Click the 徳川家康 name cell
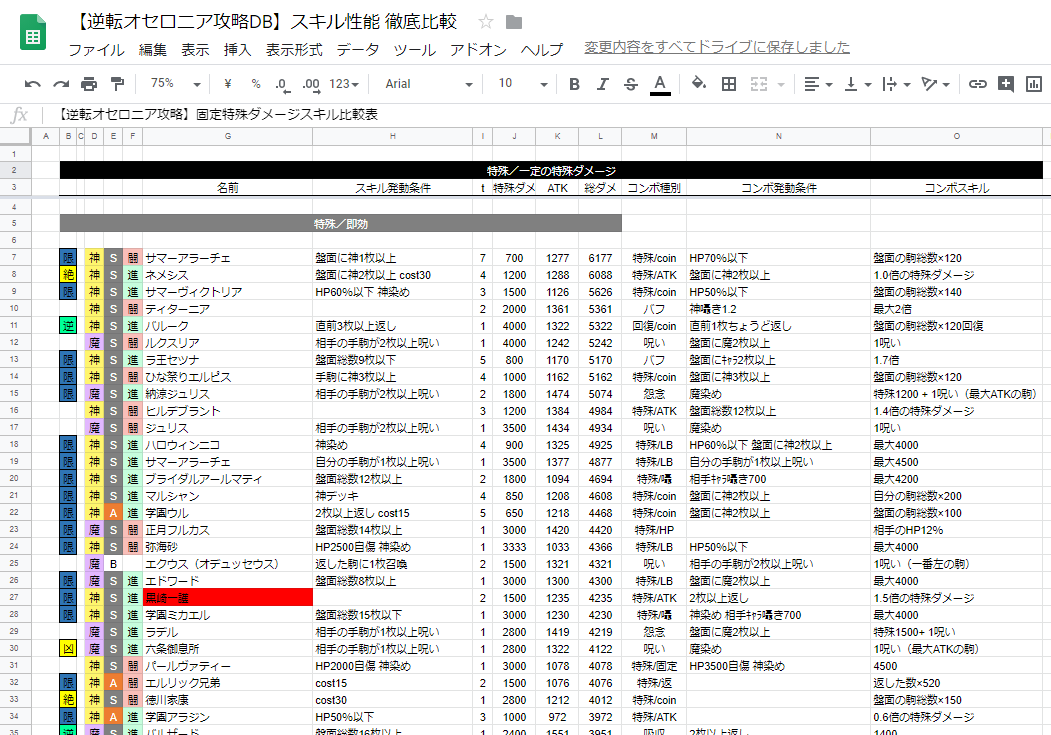1051x735 pixels. (227, 699)
